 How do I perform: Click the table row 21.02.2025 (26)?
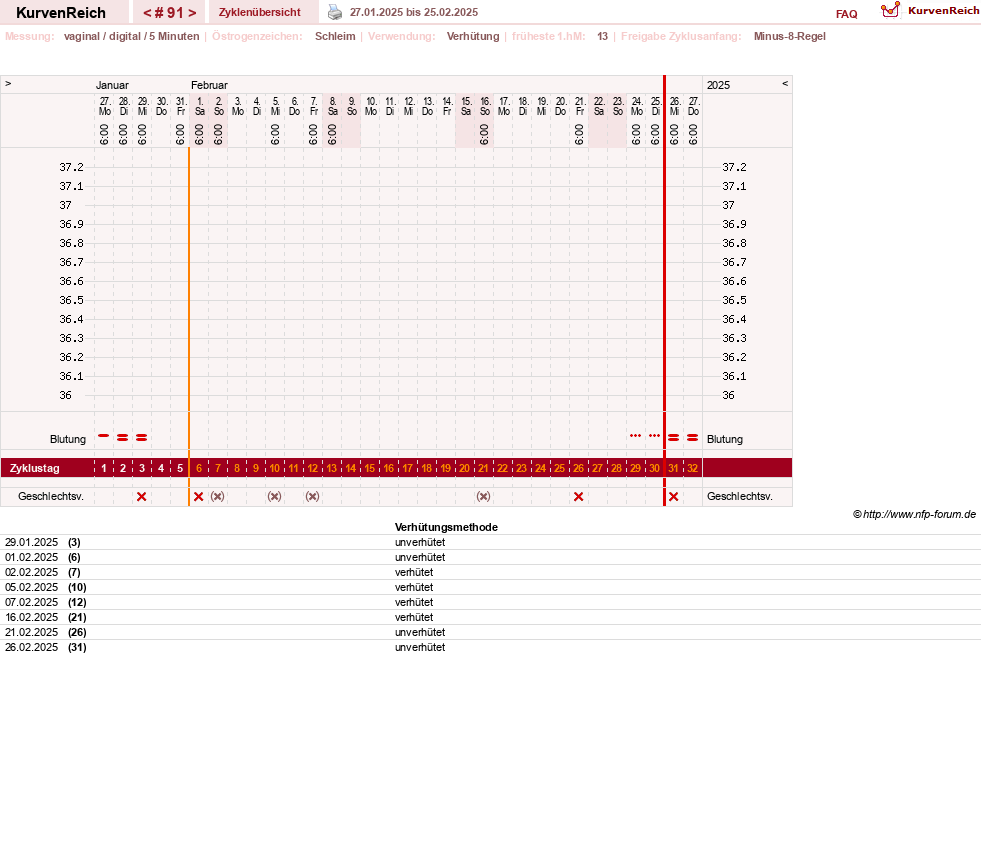490,633
